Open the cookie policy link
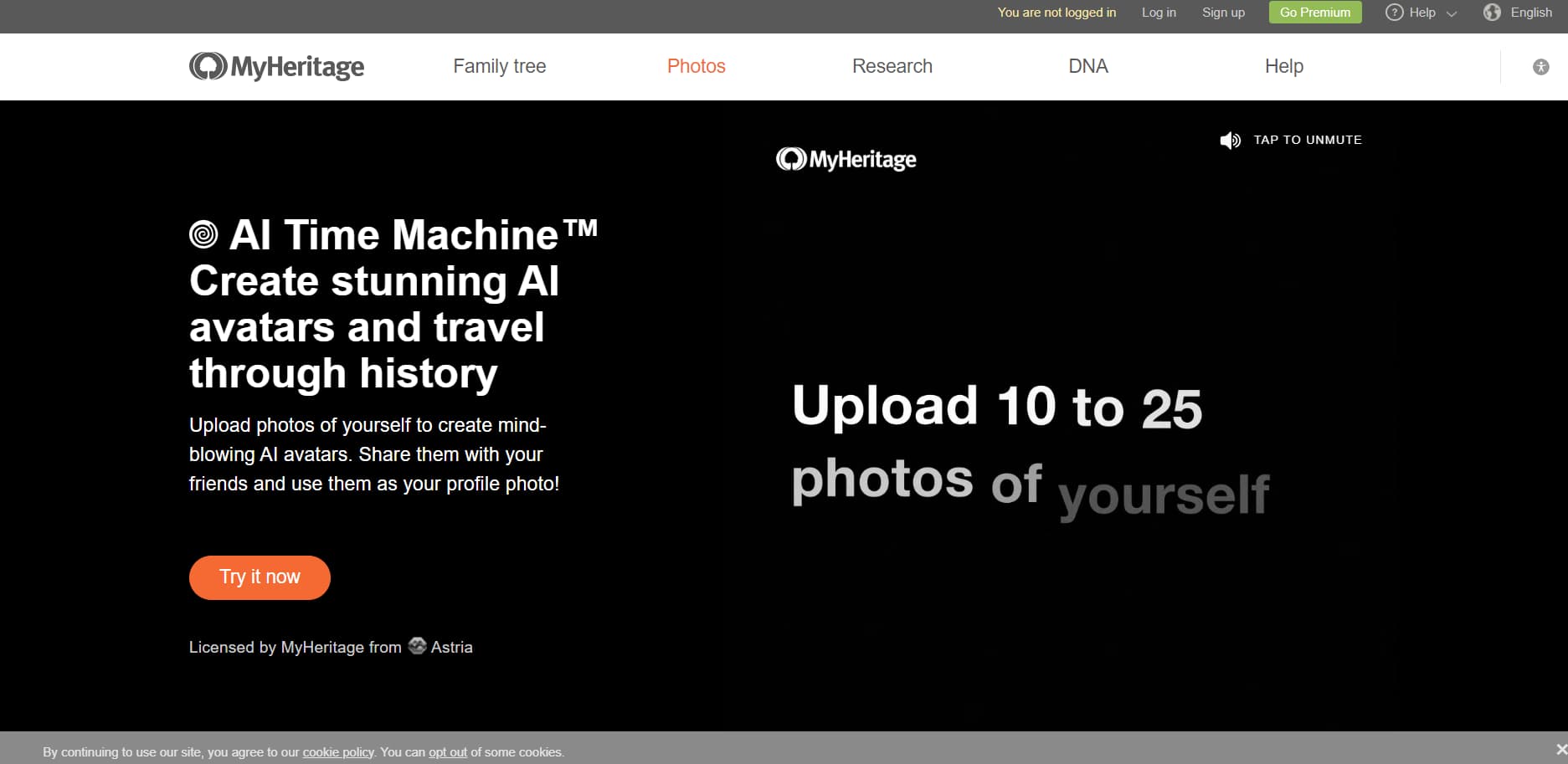Screen dimensions: 1568x764 pyautogui.click(x=337, y=751)
